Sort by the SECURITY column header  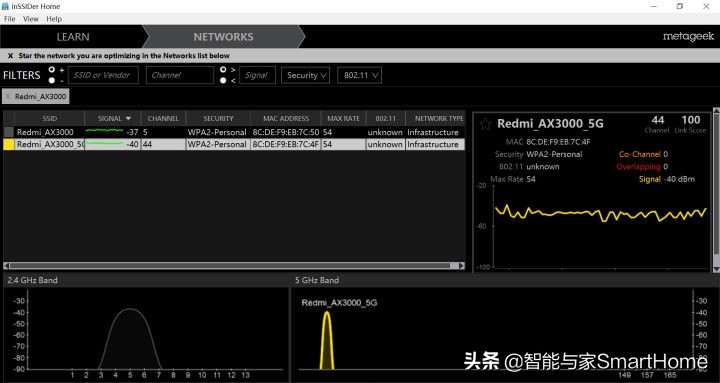click(218, 118)
